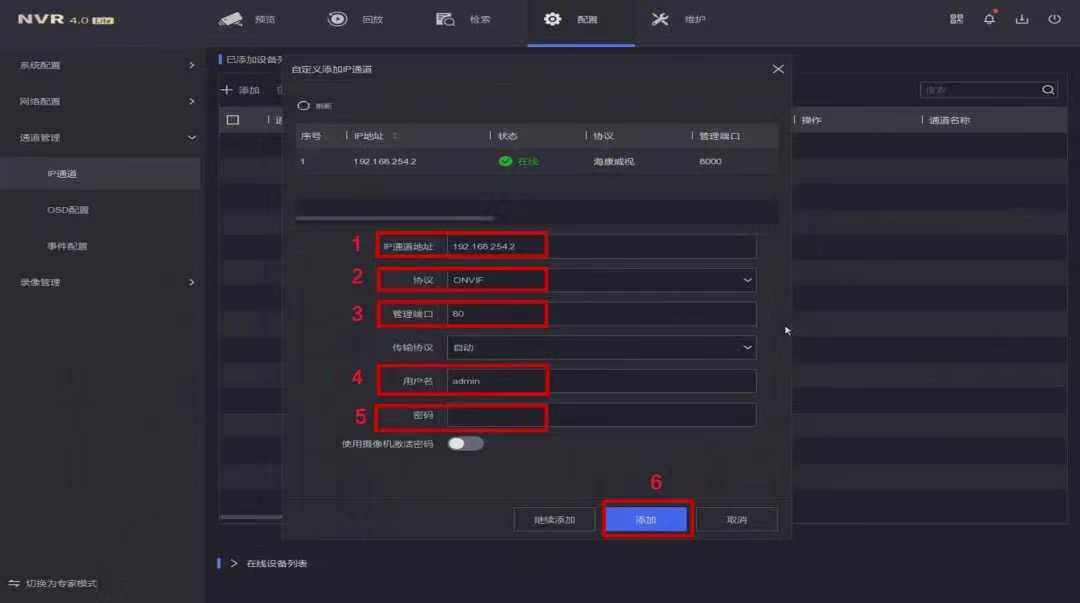This screenshot has width=1080, height=603.
Task: Click the refresh icon in dialog
Action: (304, 105)
